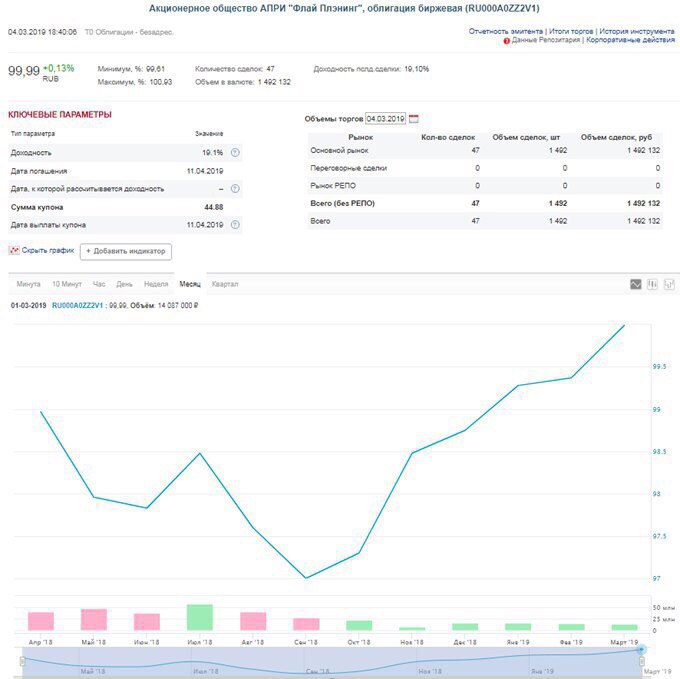This screenshot has width=680, height=679.
Task: Select the Месяц interval tab
Action: point(190,284)
